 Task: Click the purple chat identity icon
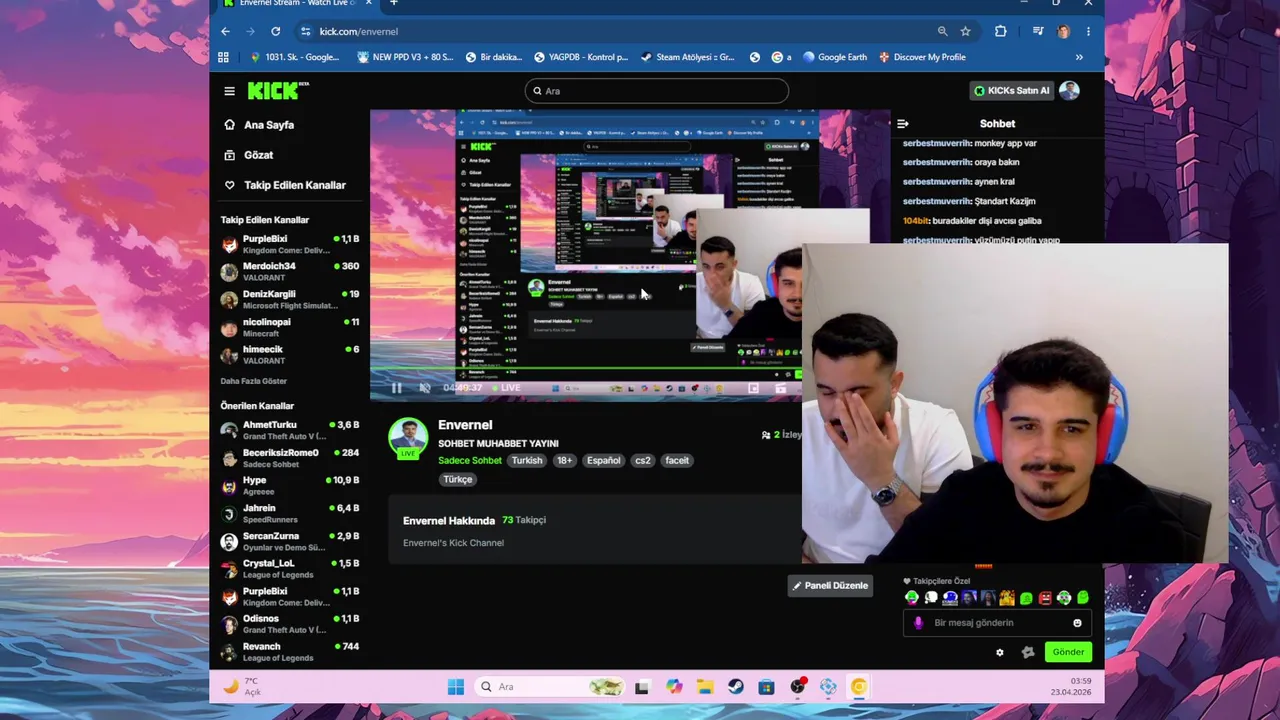pos(918,623)
